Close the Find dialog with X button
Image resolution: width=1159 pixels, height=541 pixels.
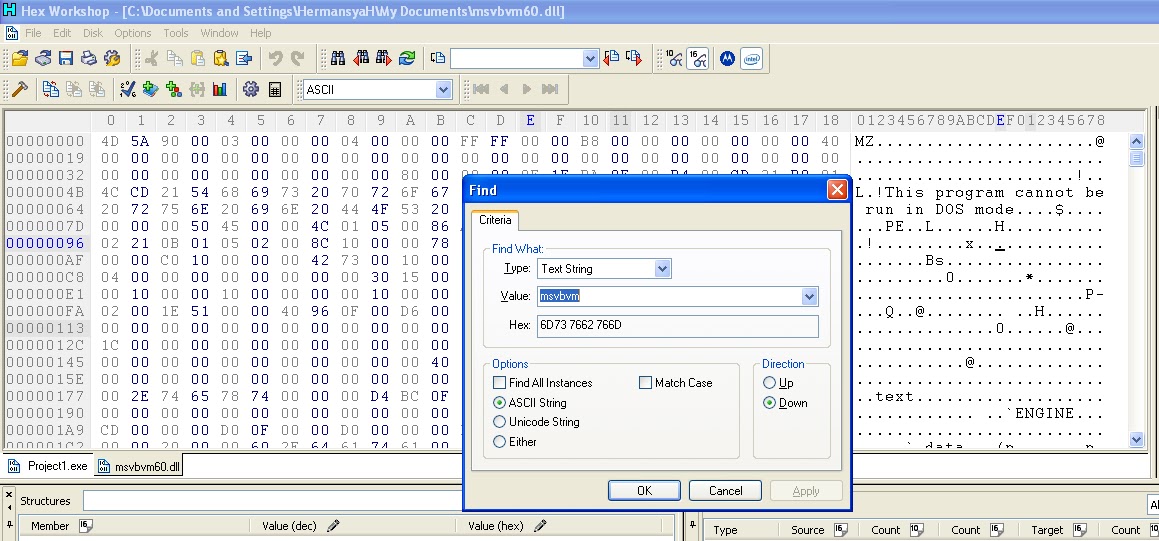click(x=837, y=190)
